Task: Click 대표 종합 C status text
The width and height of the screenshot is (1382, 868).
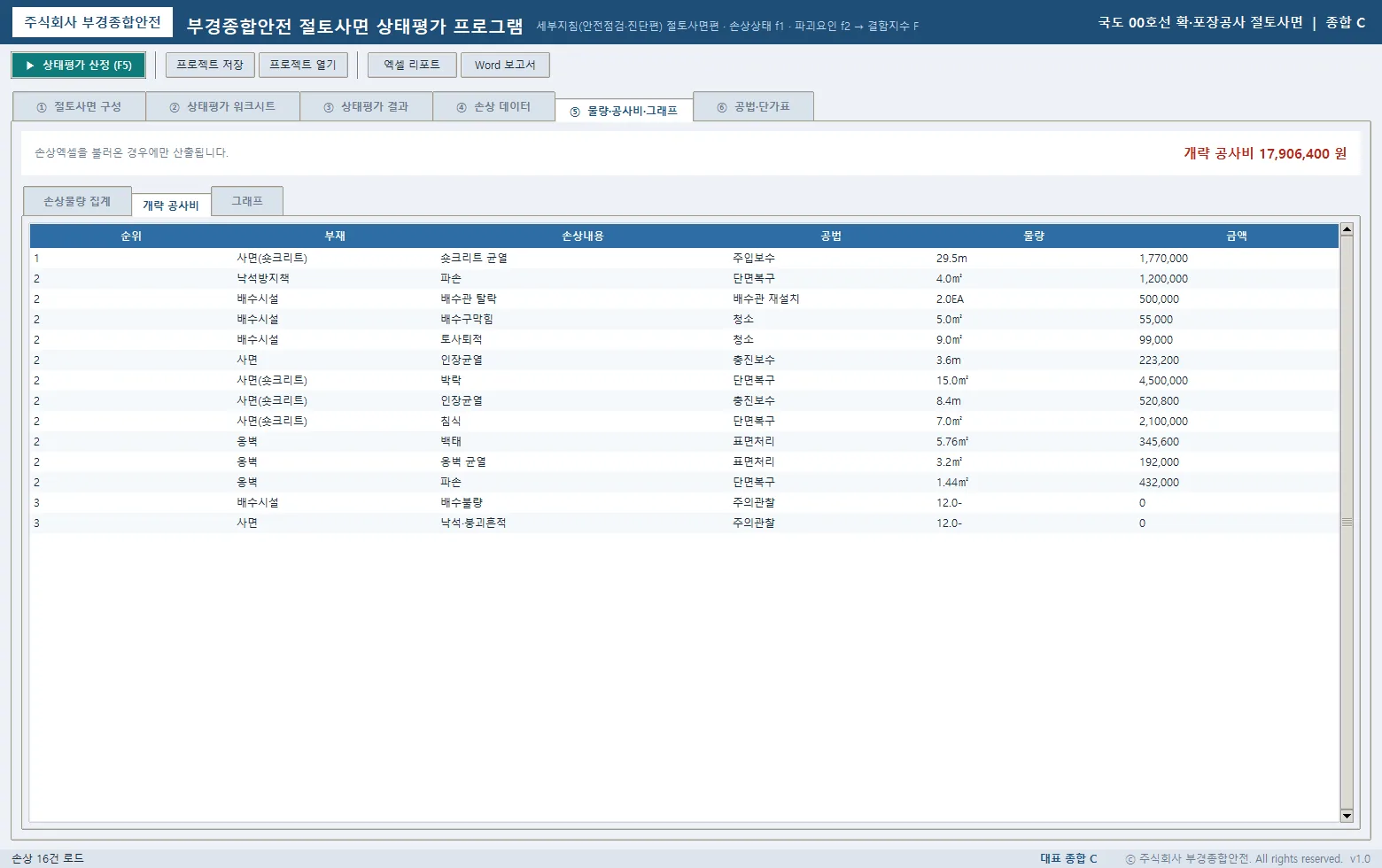Action: 1068,858
